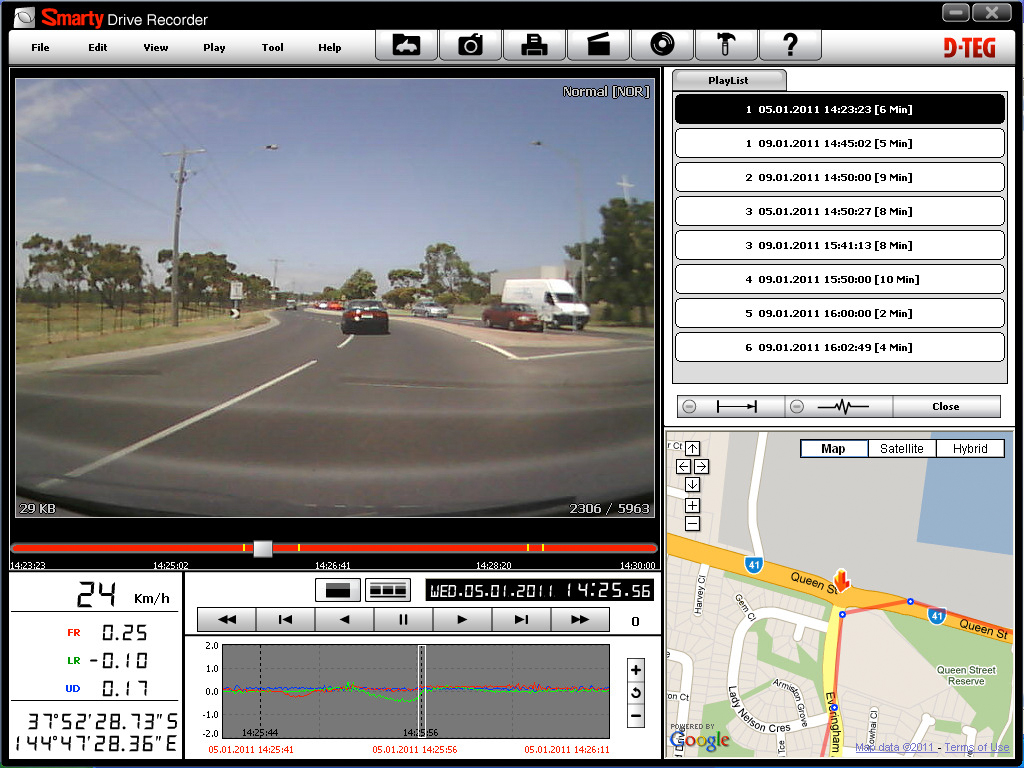The image size is (1024, 768).
Task: Select recording 09.01.2011 15:50:00 [10 Min]
Action: (x=839, y=279)
